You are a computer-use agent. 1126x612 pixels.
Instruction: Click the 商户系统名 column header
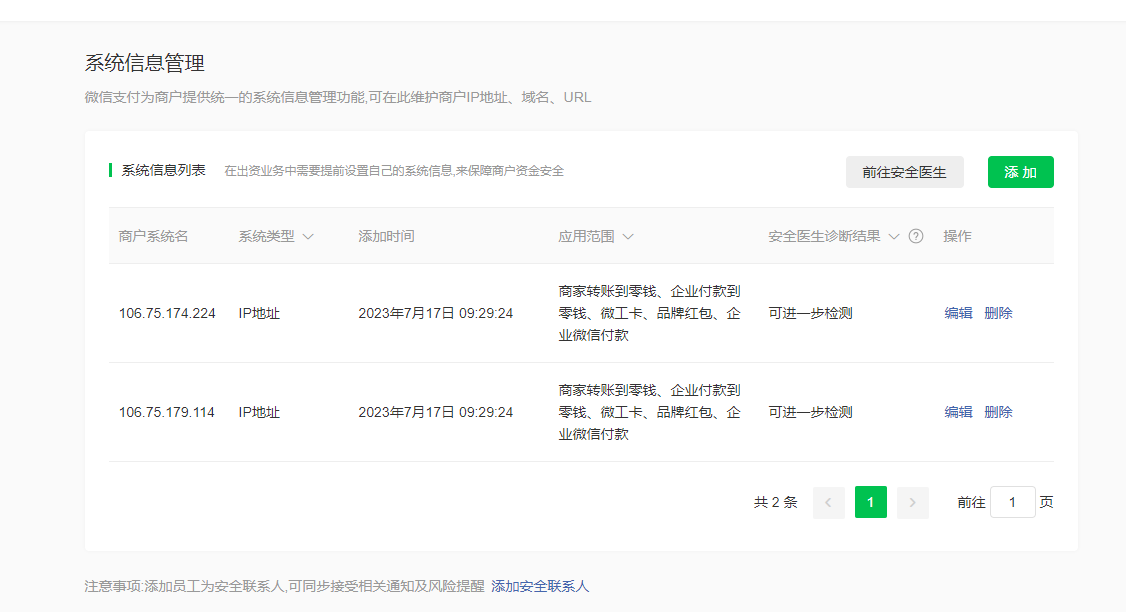(x=153, y=237)
